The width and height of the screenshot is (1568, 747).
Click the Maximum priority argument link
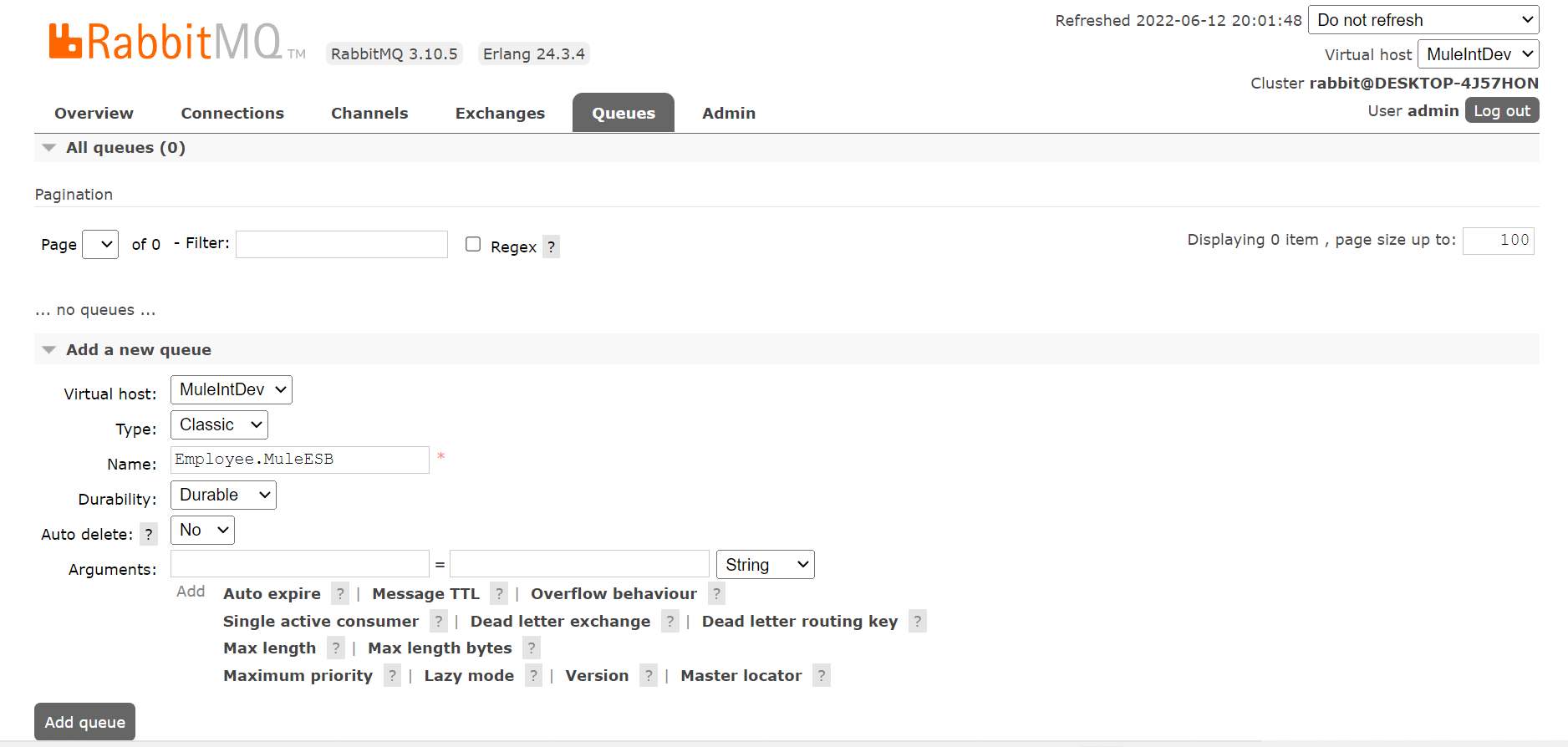click(298, 675)
